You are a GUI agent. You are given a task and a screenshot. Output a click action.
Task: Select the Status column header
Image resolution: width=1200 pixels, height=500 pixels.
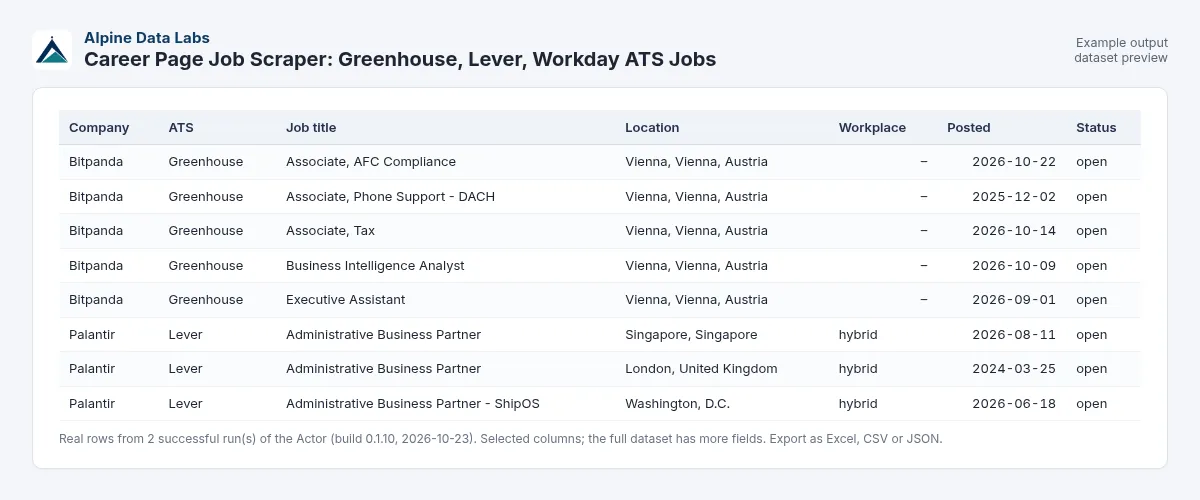(1096, 128)
